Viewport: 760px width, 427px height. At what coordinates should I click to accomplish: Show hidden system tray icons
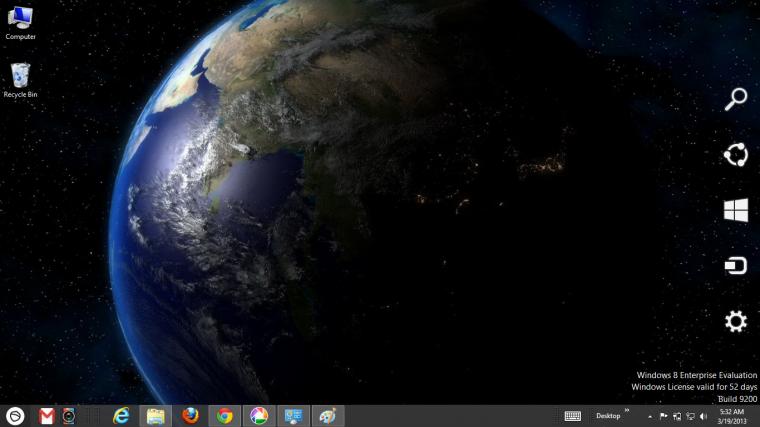pos(650,416)
